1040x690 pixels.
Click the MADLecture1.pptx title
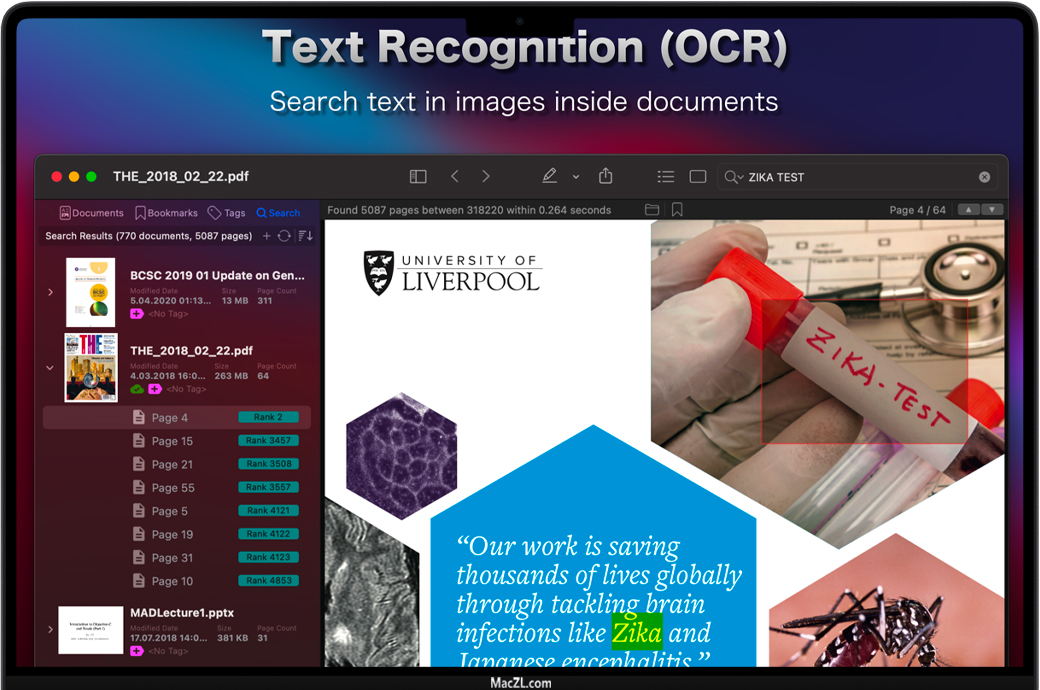tap(182, 612)
